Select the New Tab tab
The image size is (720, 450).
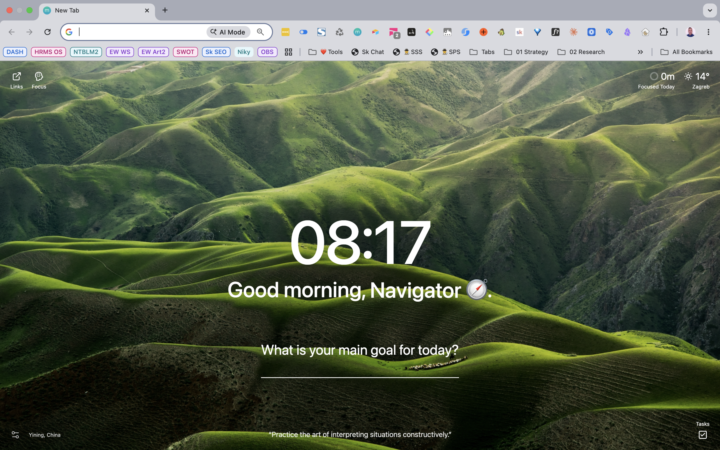97,10
